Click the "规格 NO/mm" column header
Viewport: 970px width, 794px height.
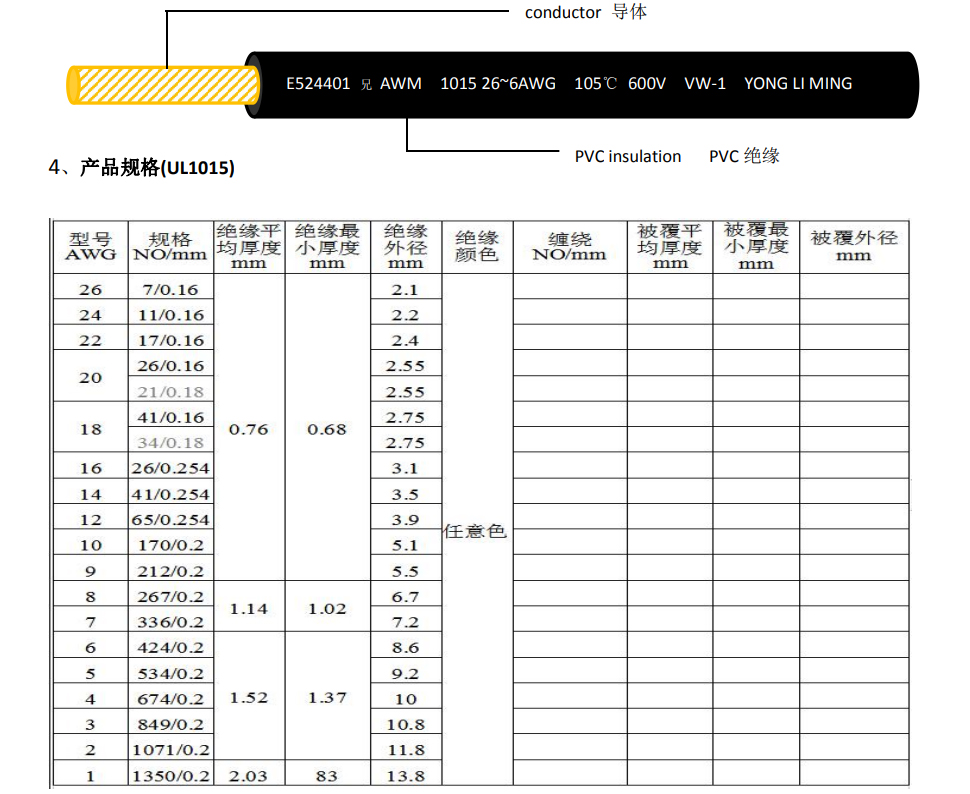click(x=169, y=247)
